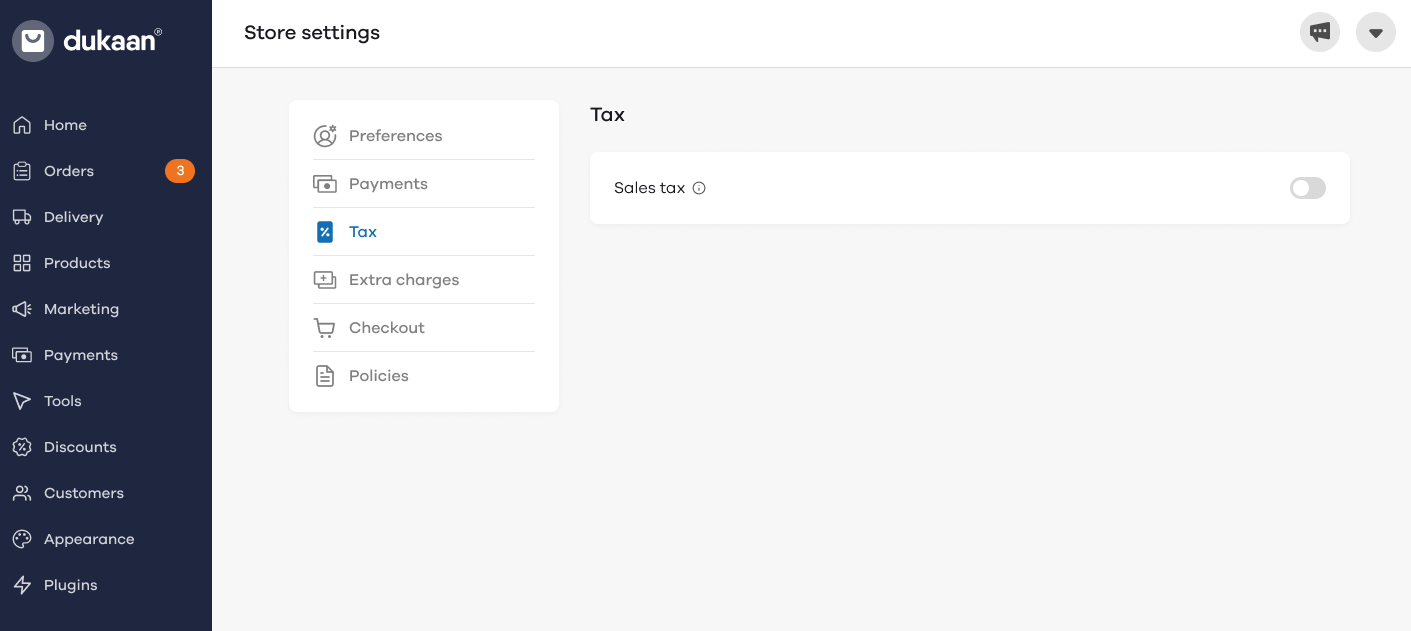1411x631 pixels.
Task: Click the orange Orders badge showing 3
Action: [180, 171]
